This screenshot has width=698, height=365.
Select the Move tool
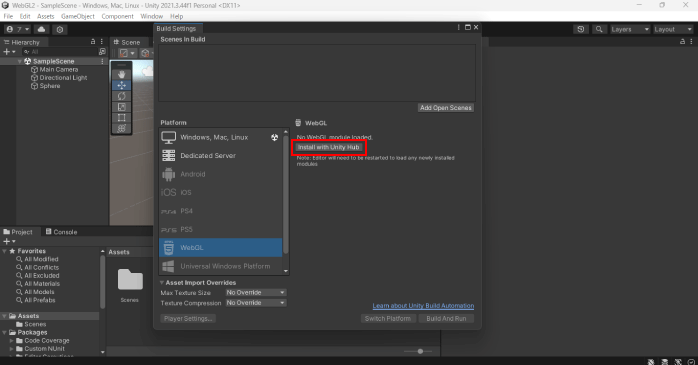click(x=121, y=85)
